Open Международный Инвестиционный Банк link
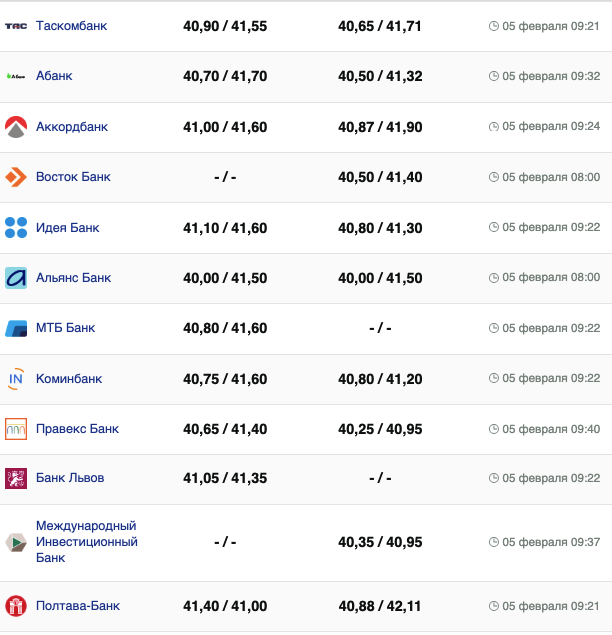Viewport: 612px width, 635px height. coord(86,542)
